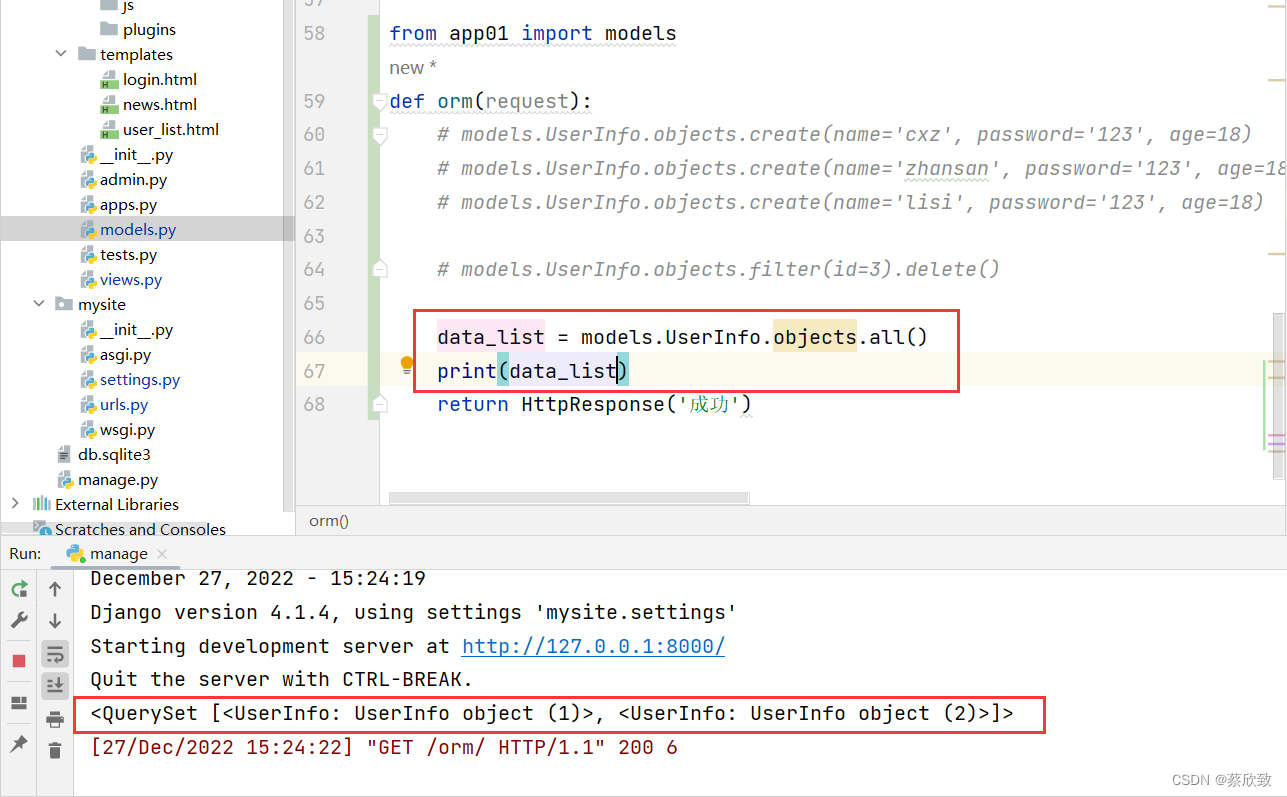This screenshot has height=797, width=1287.
Task: Click the editor horizontal scrollbar
Action: tap(568, 497)
